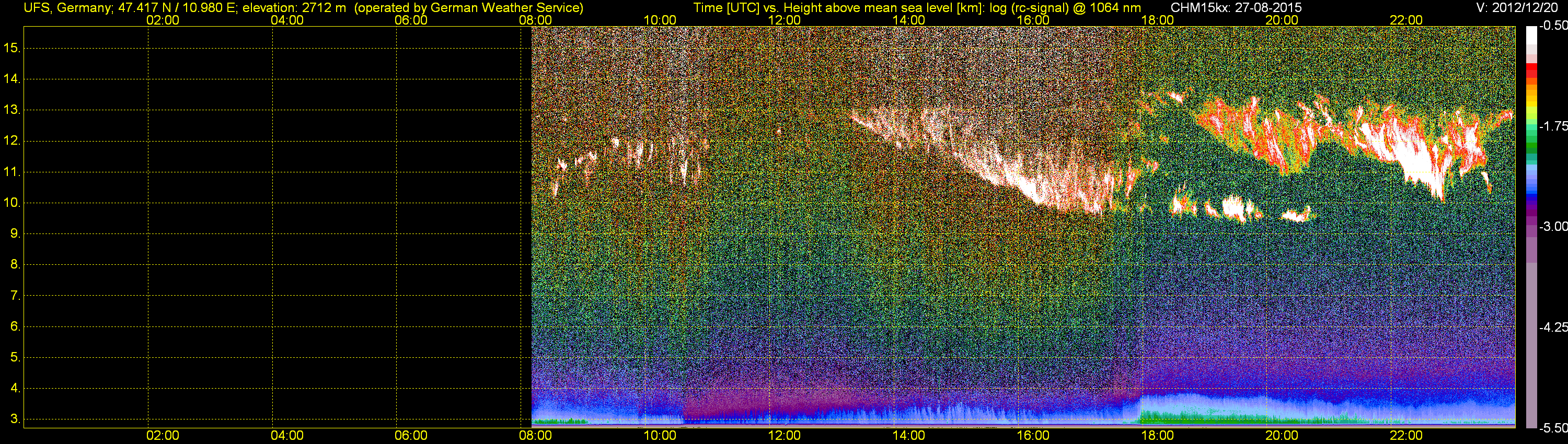The height and width of the screenshot is (444, 1568).
Task: Click the version label 'V: 2012/12/20'
Action: point(1516,8)
